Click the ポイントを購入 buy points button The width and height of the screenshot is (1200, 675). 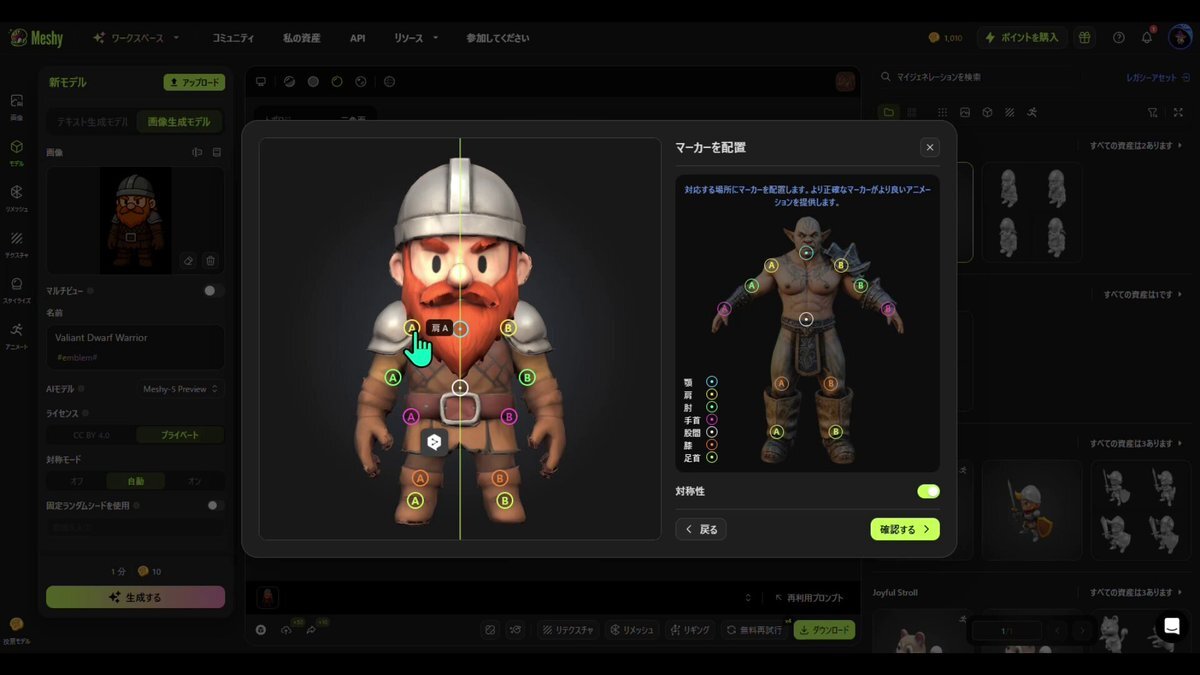click(x=1022, y=37)
